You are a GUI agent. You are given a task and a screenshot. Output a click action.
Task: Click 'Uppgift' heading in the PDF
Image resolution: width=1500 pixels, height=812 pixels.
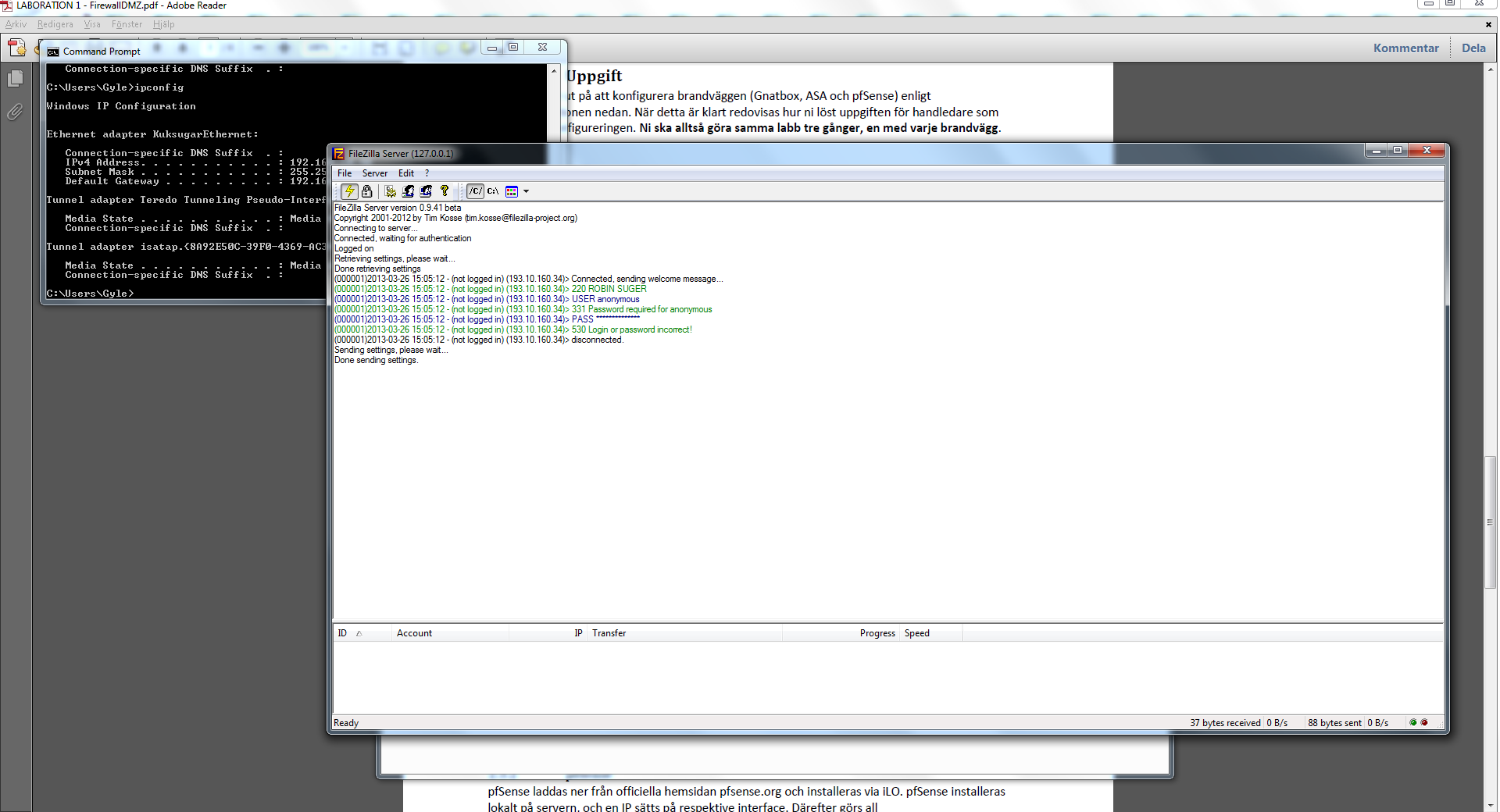click(x=595, y=77)
